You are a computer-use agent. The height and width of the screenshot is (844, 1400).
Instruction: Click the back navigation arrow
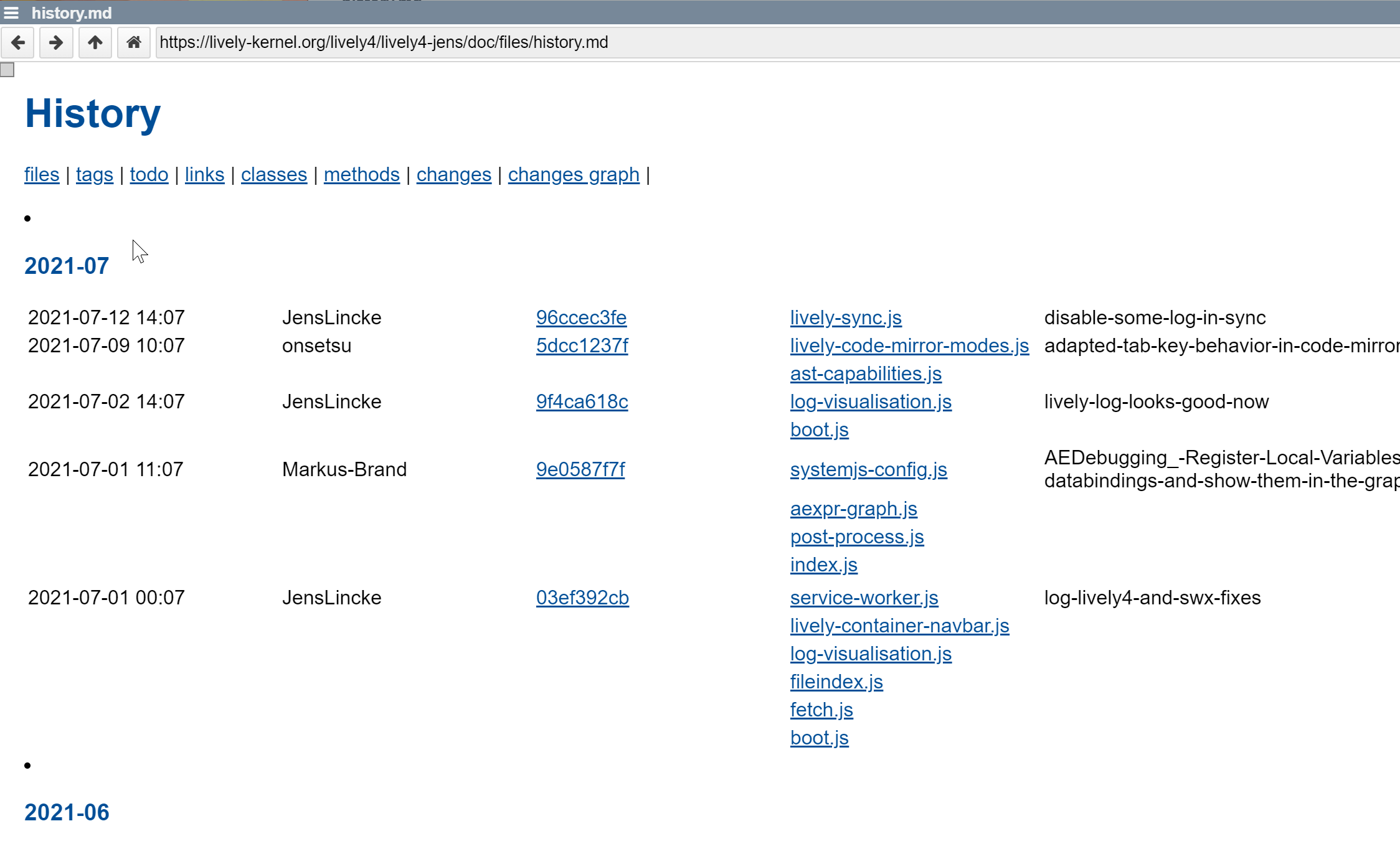pos(18,42)
